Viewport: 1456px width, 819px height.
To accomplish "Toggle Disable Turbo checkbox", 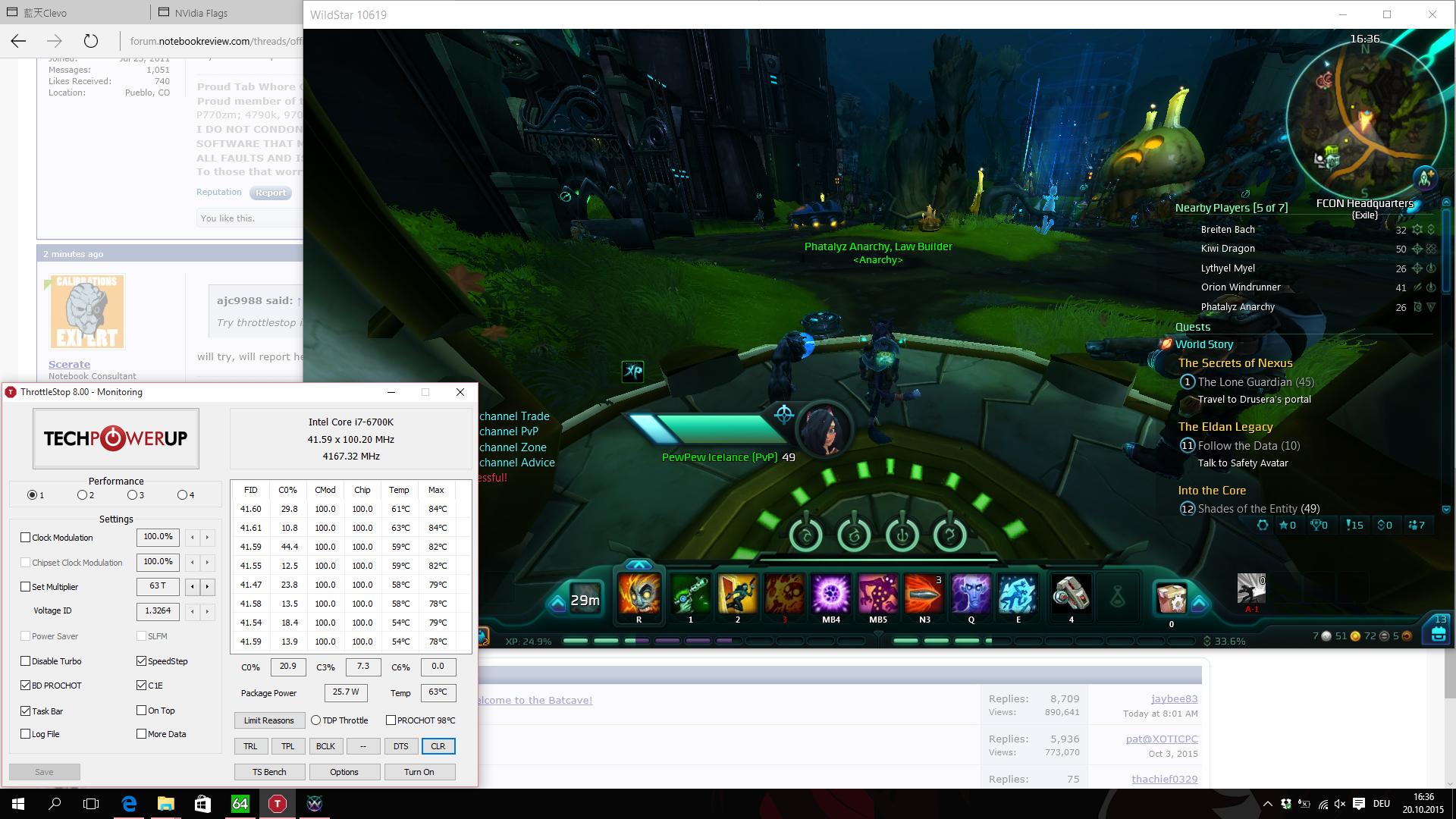I will 26,661.
